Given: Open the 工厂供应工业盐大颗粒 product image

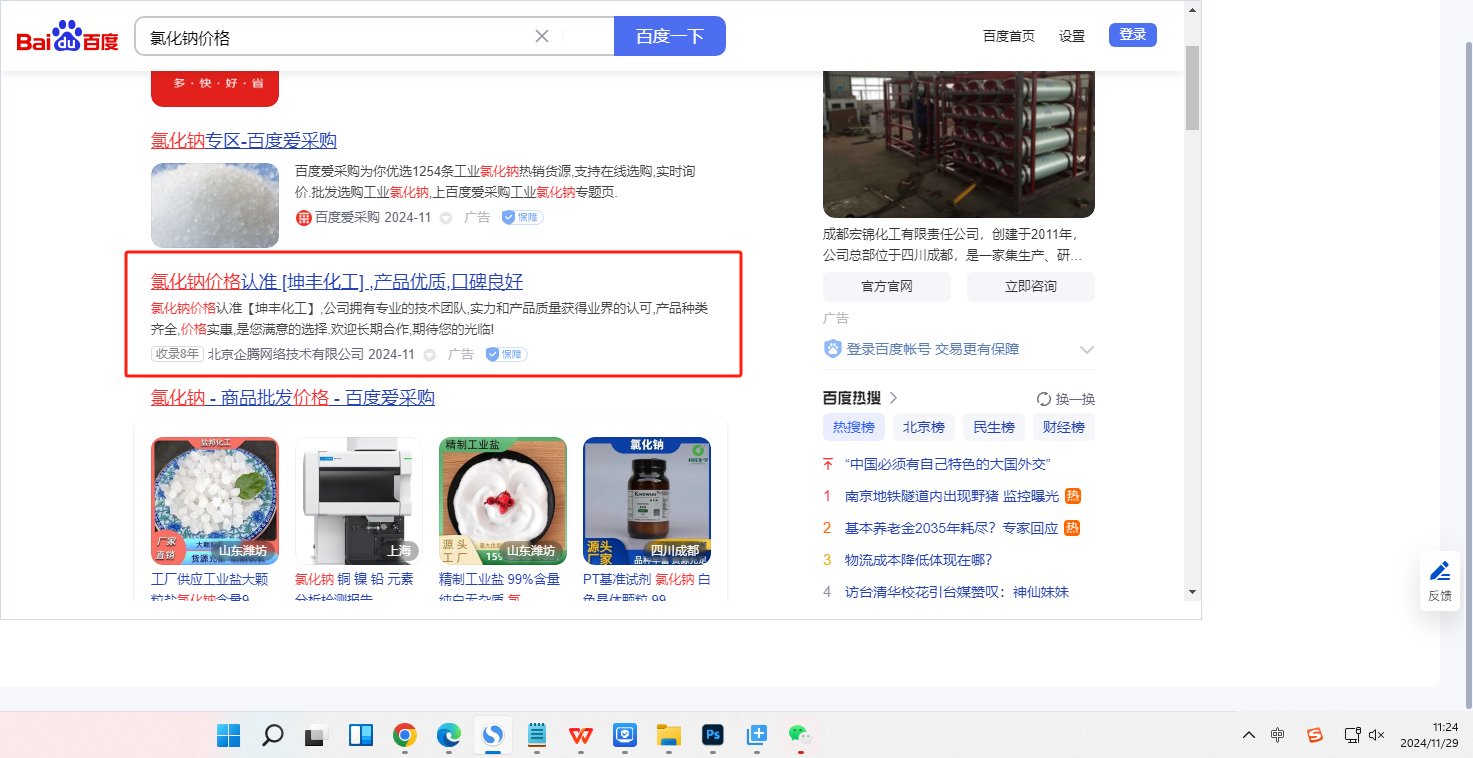Looking at the screenshot, I should (215, 501).
